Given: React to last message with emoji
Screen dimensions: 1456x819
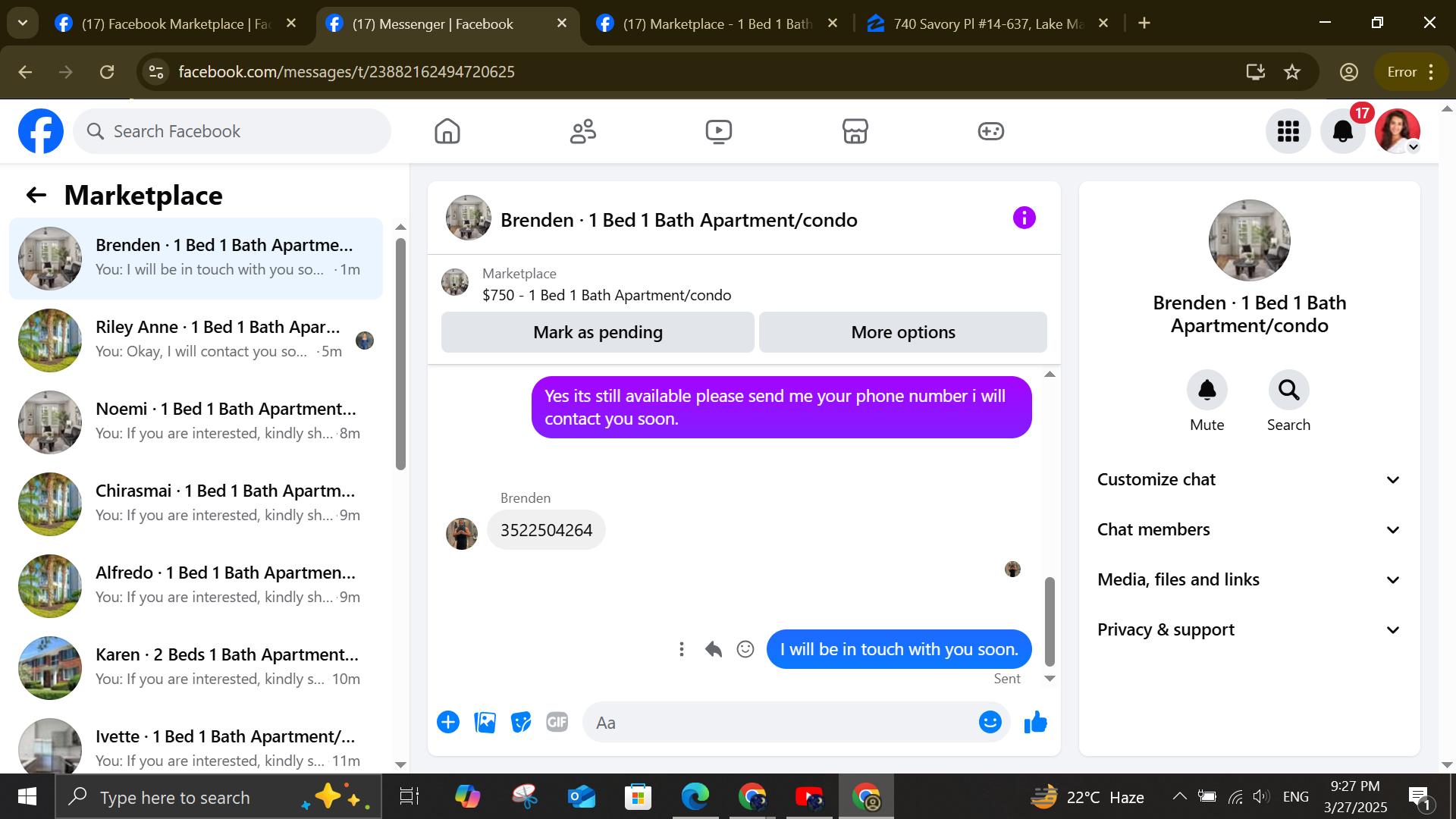Looking at the screenshot, I should [x=745, y=649].
